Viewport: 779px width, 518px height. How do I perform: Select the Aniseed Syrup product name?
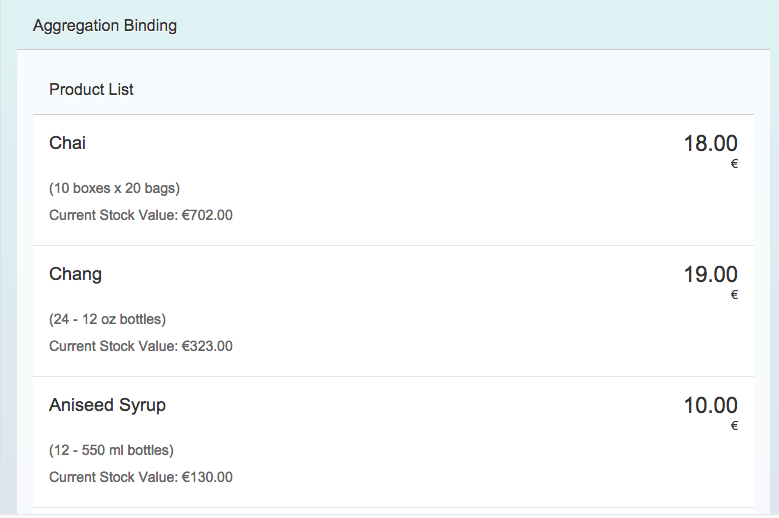point(107,405)
